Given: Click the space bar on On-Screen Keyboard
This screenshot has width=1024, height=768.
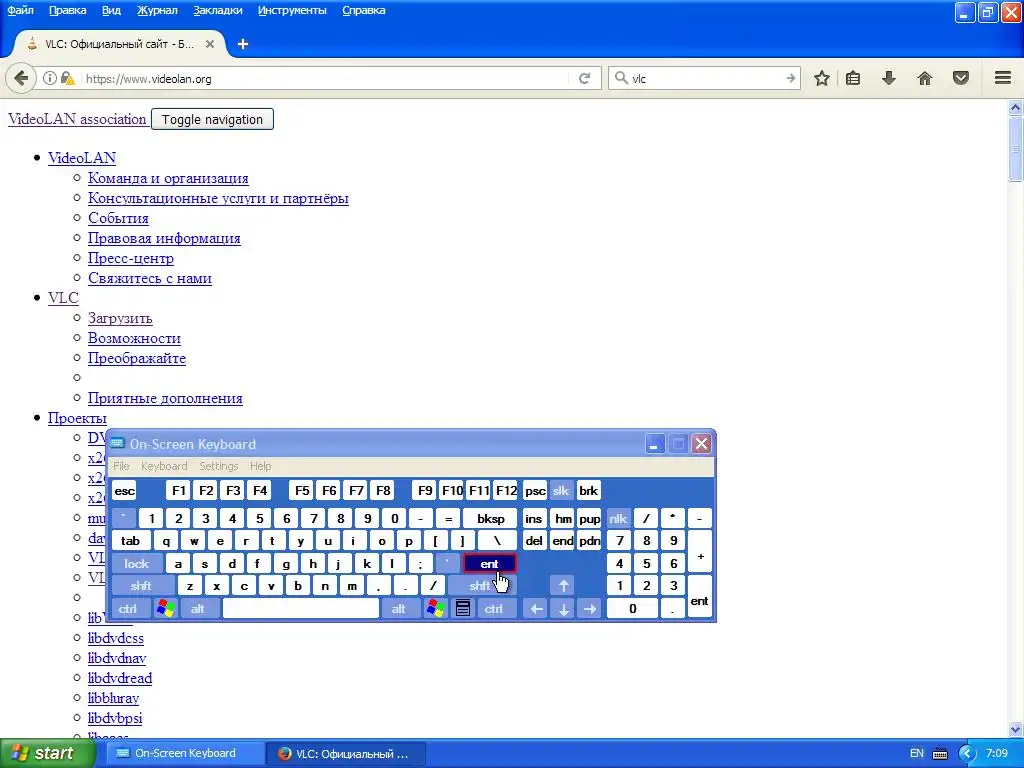Looking at the screenshot, I should click(x=300, y=609).
